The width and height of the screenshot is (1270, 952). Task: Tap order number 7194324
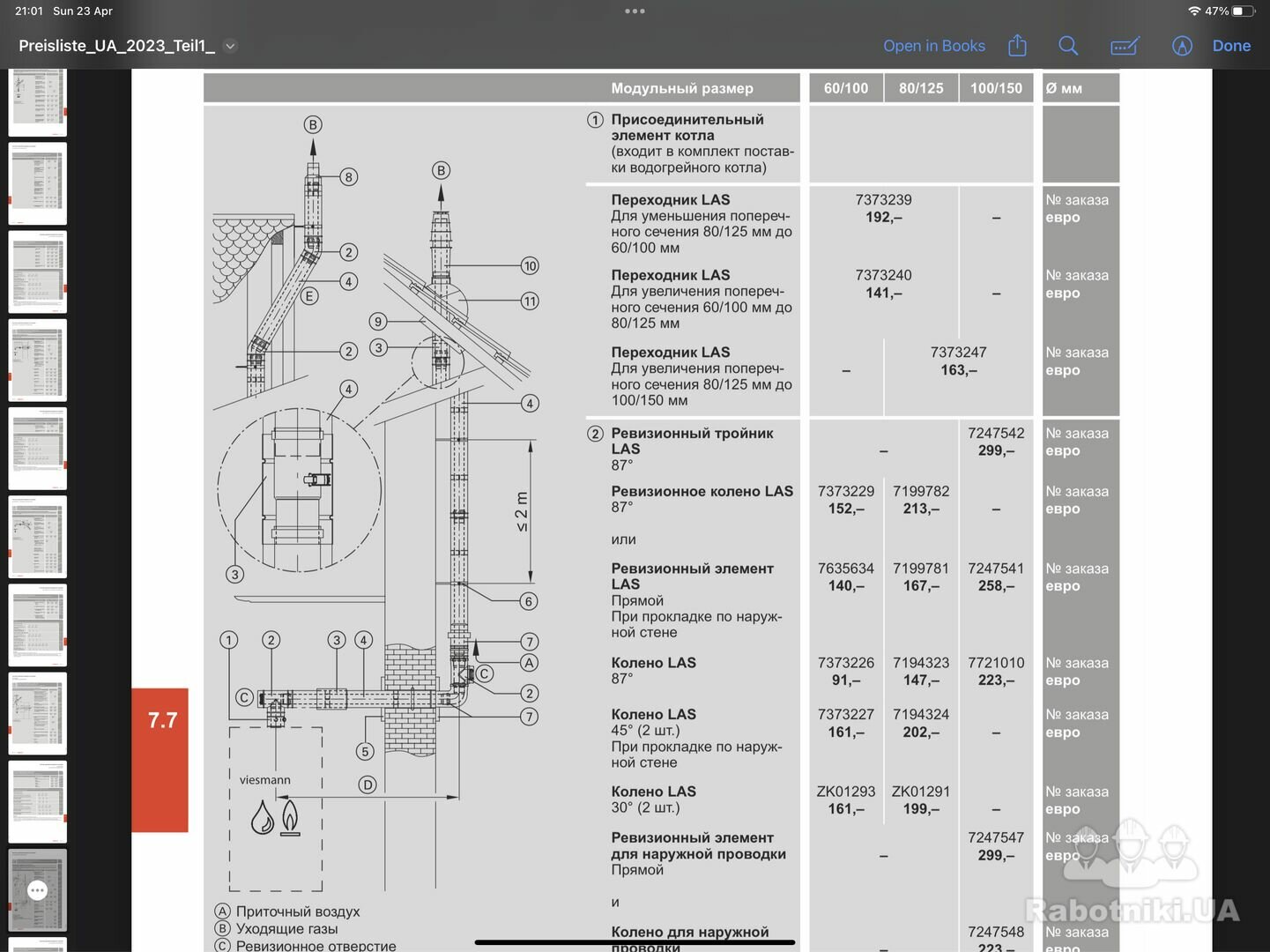(x=921, y=714)
